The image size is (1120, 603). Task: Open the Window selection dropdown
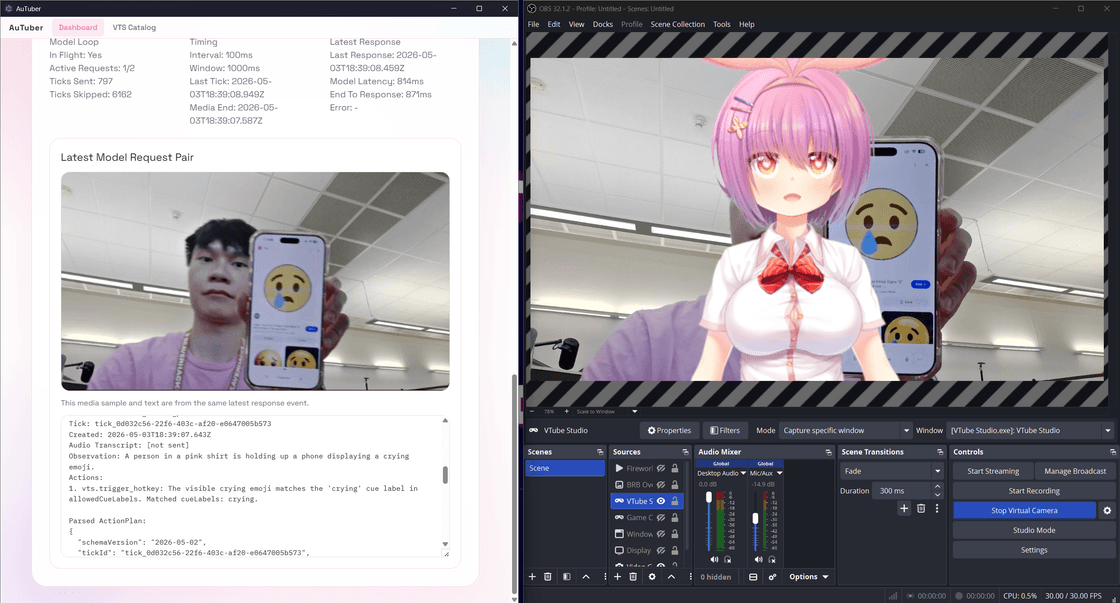tap(1030, 431)
